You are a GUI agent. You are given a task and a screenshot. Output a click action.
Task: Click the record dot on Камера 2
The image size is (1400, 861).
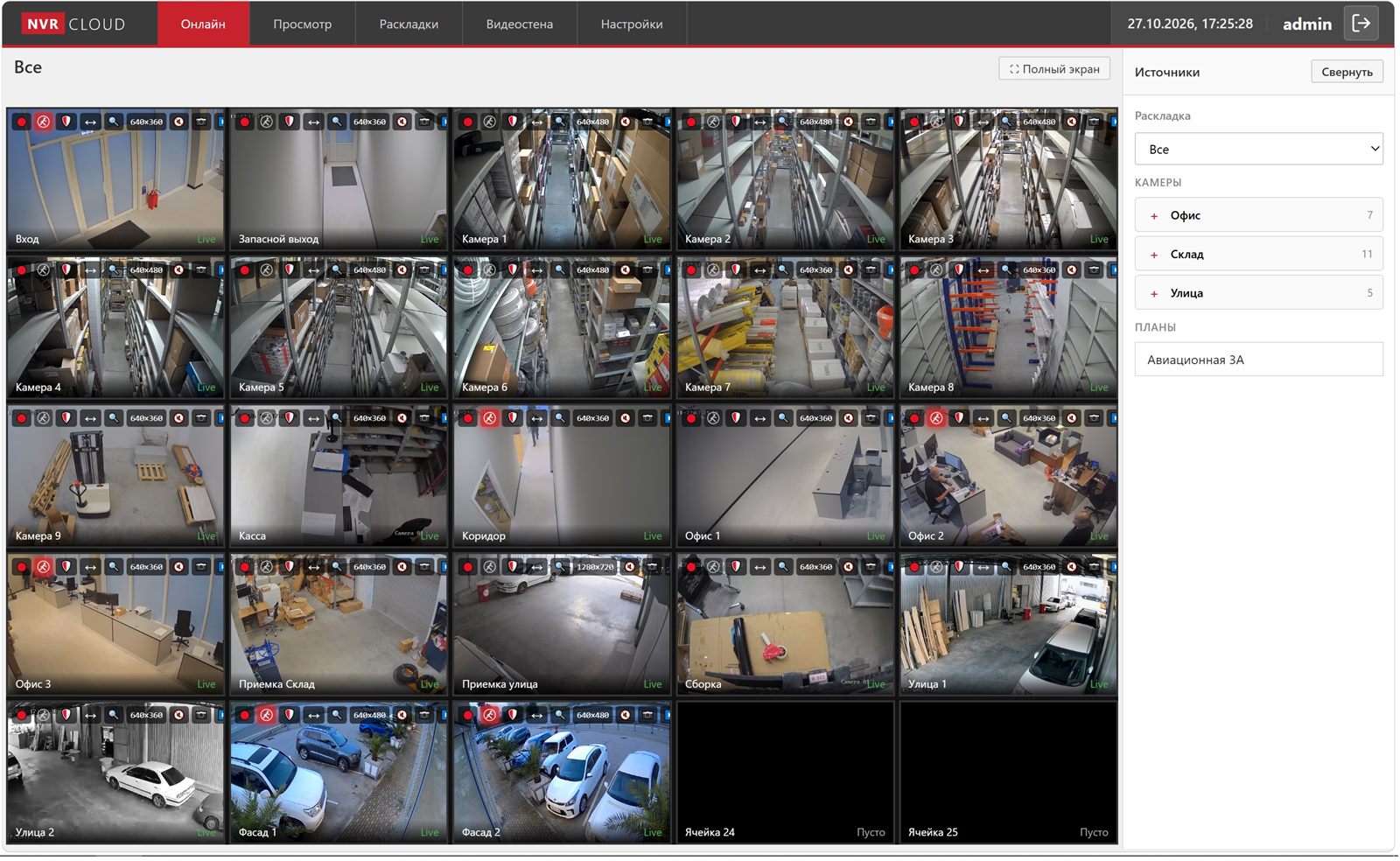[x=691, y=122]
